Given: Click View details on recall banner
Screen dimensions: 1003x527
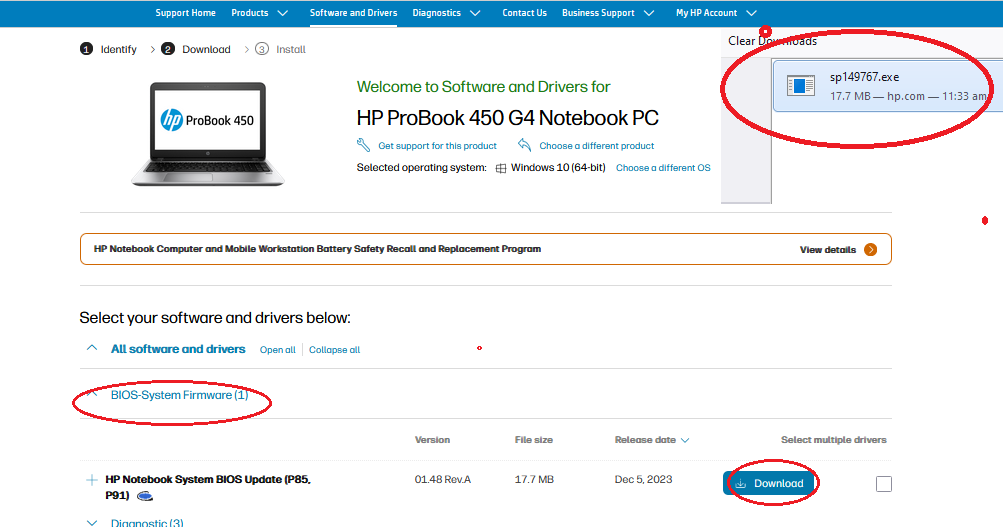Looking at the screenshot, I should (x=828, y=249).
